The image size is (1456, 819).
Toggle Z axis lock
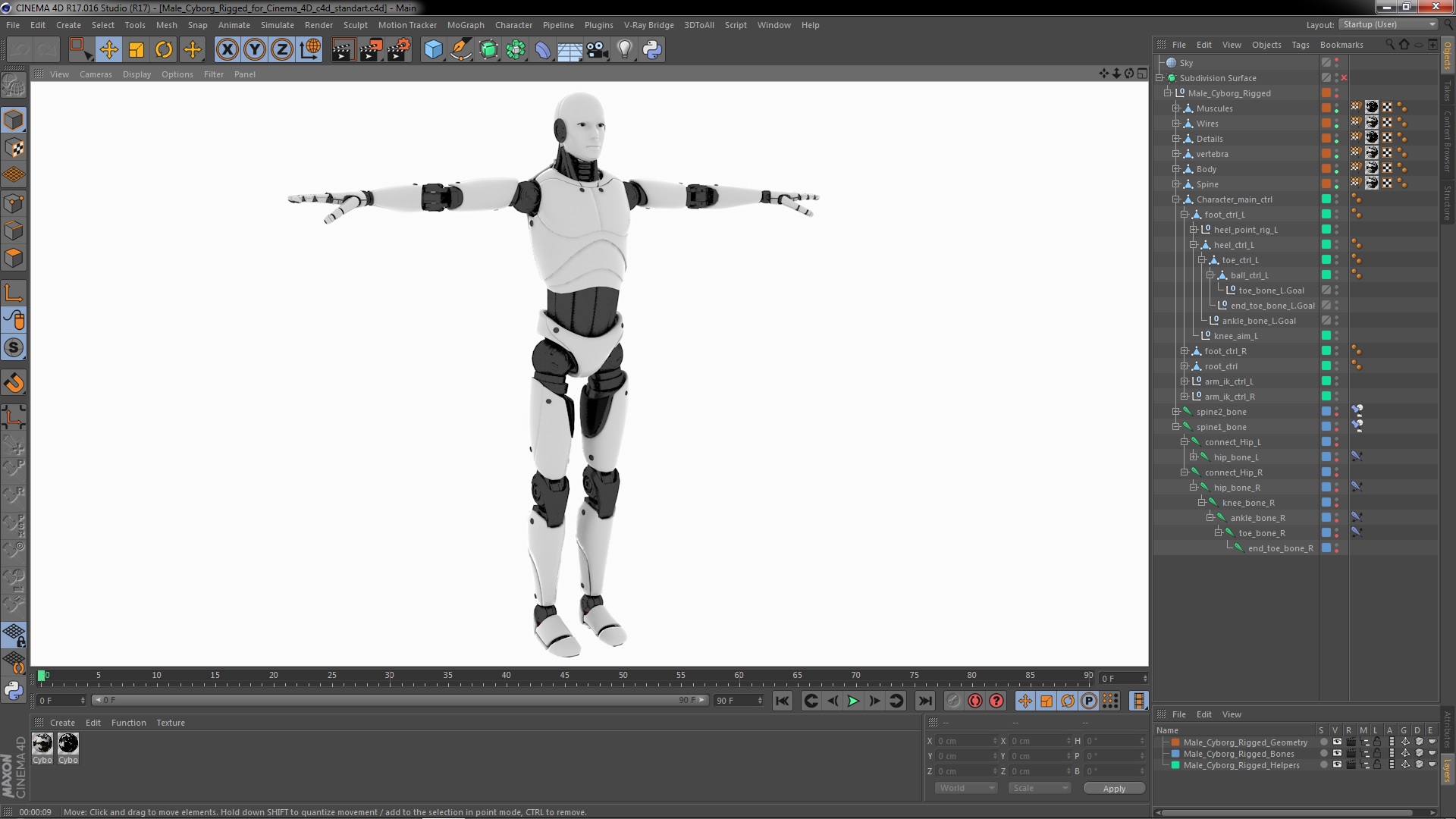coord(282,50)
